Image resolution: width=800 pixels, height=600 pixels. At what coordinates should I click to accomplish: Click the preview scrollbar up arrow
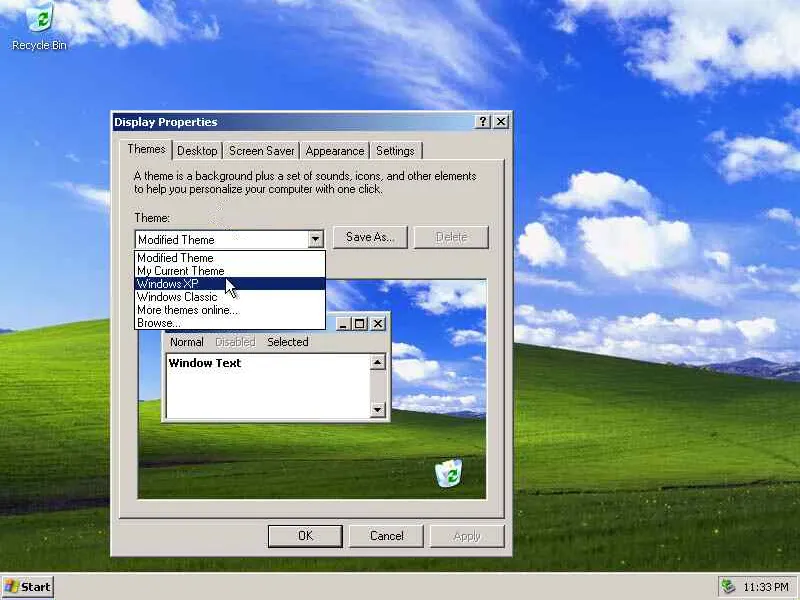click(378, 362)
